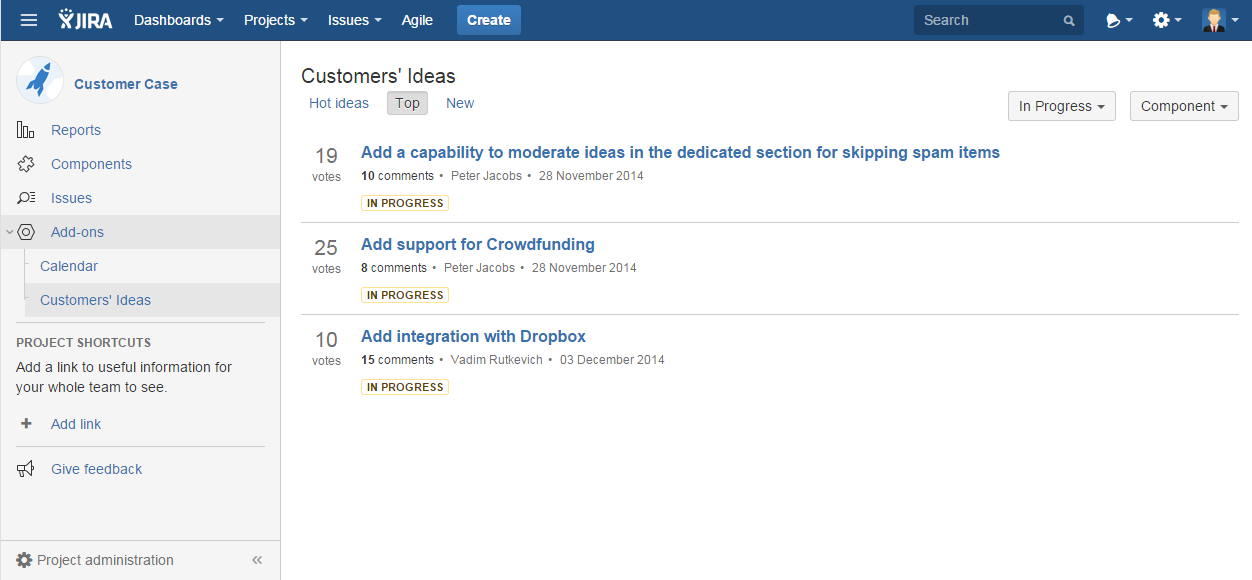The image size is (1252, 580).
Task: Click the Give feedback megaphone icon
Action: coord(26,469)
